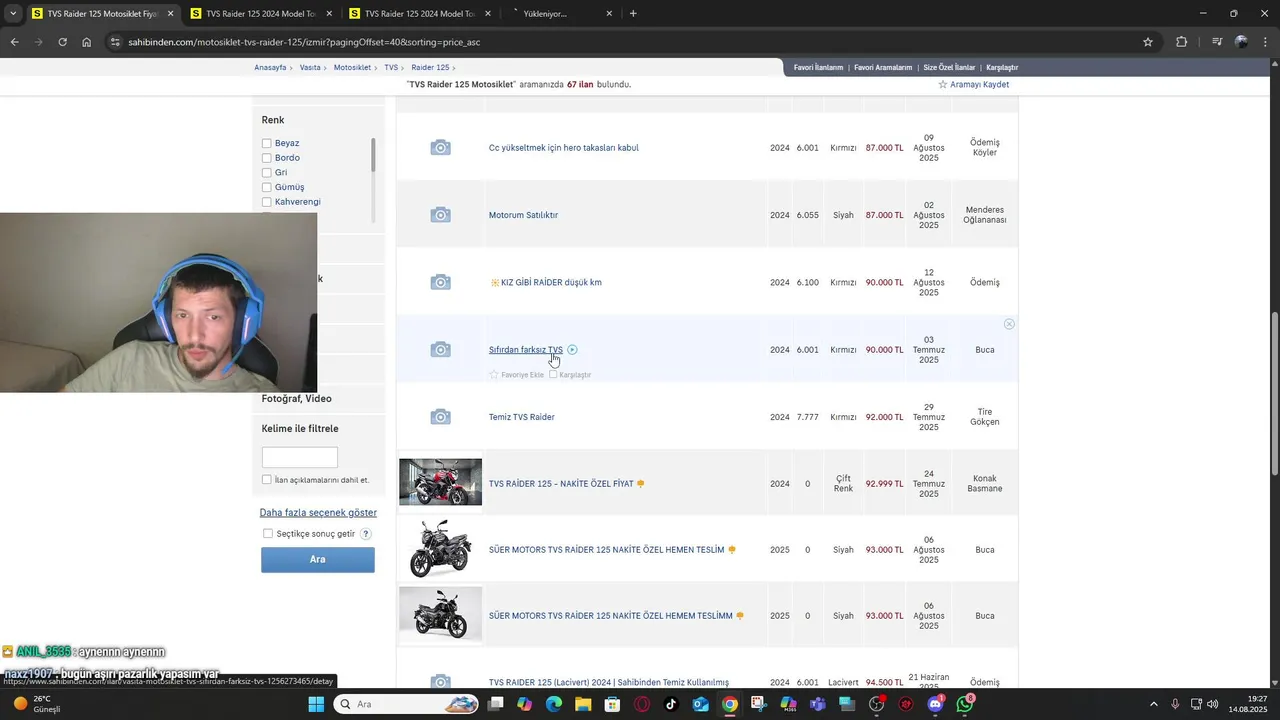Click camera placeholder of 'Cc yükseltmek için hero' listing
Viewport: 1280px width, 720px height.
click(x=440, y=148)
